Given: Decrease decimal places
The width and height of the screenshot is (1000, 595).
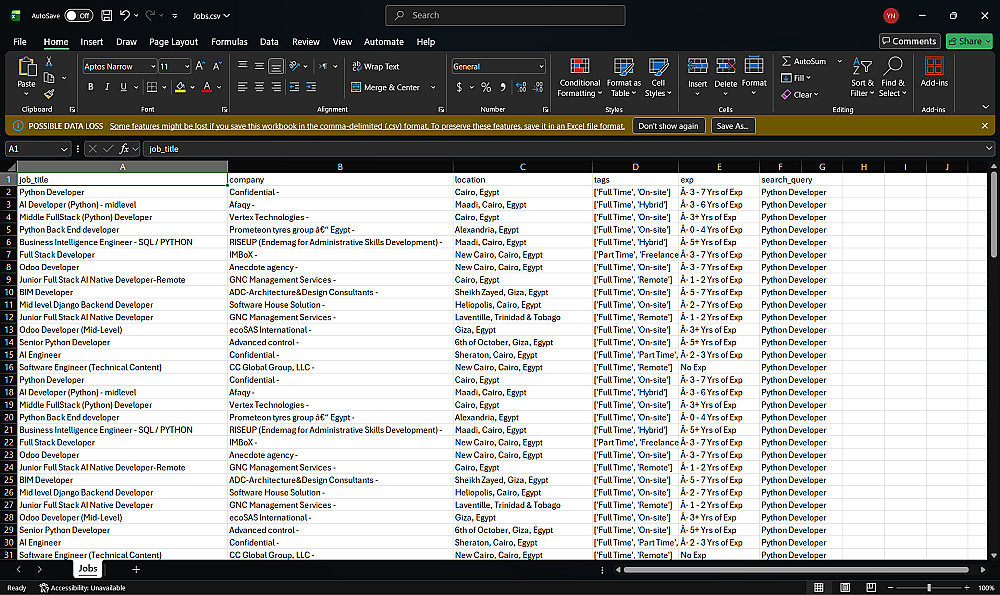Looking at the screenshot, I should pos(538,87).
